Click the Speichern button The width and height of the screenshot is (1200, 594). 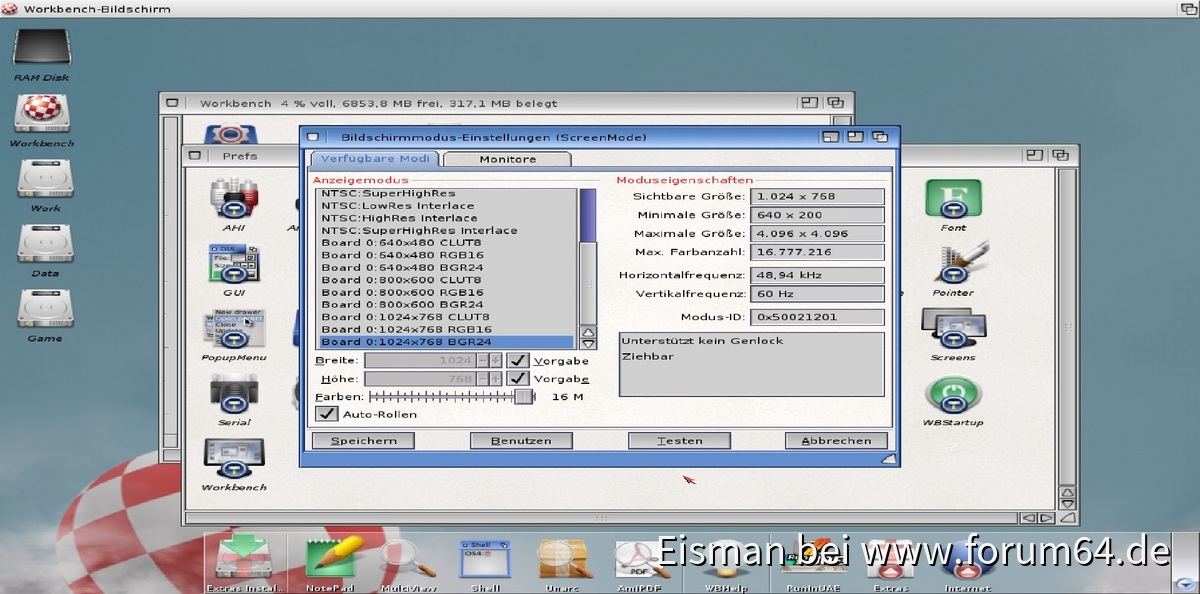(x=363, y=440)
